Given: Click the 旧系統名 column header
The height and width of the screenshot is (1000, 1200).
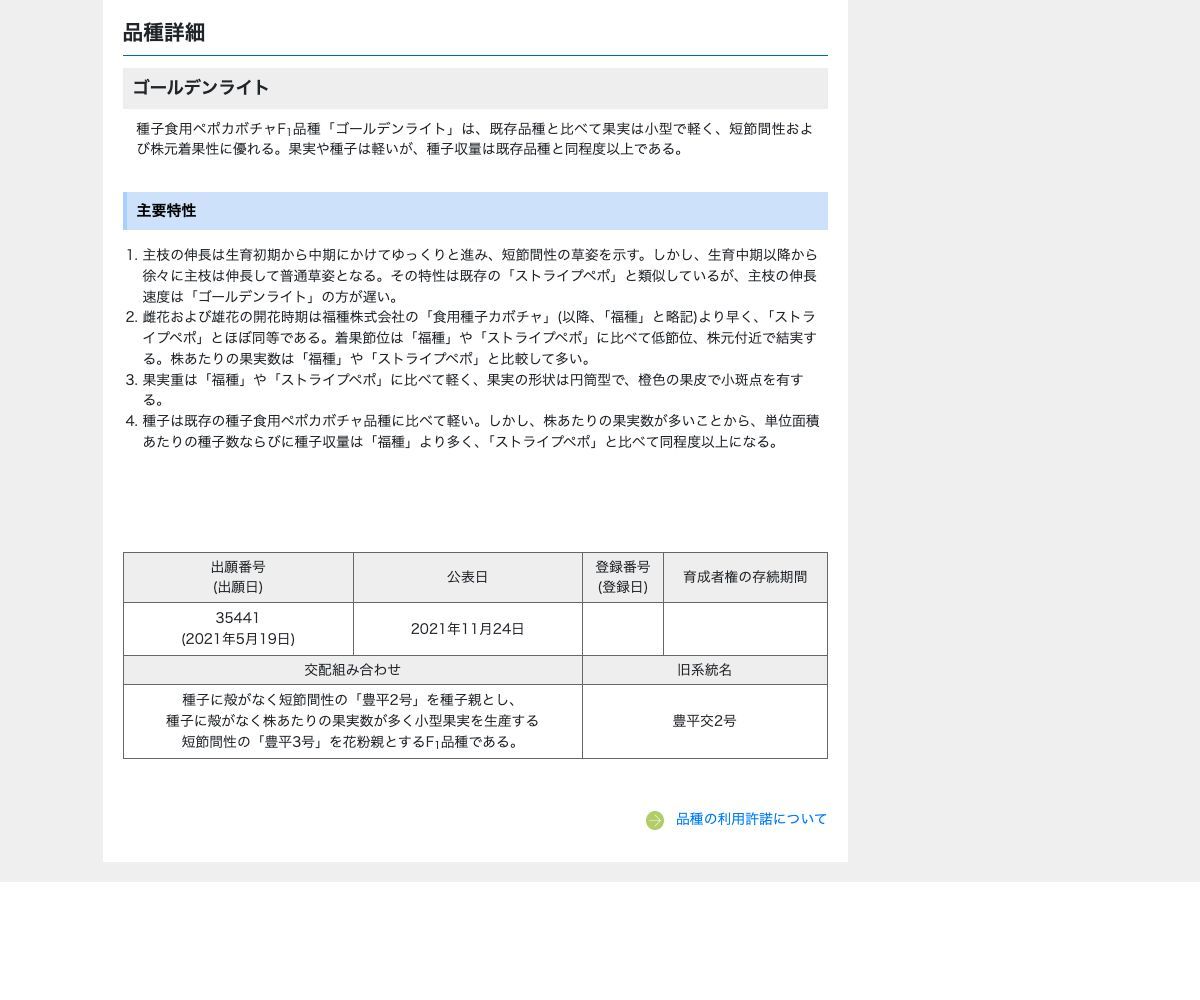Looking at the screenshot, I should 704,670.
